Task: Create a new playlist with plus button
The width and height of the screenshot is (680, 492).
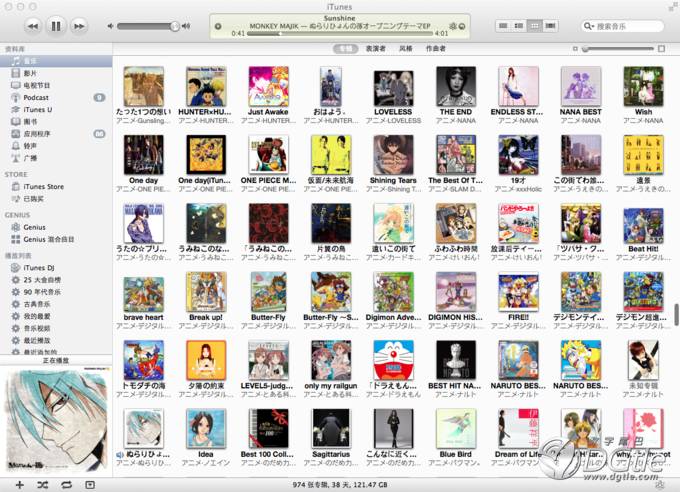Action: 20,485
